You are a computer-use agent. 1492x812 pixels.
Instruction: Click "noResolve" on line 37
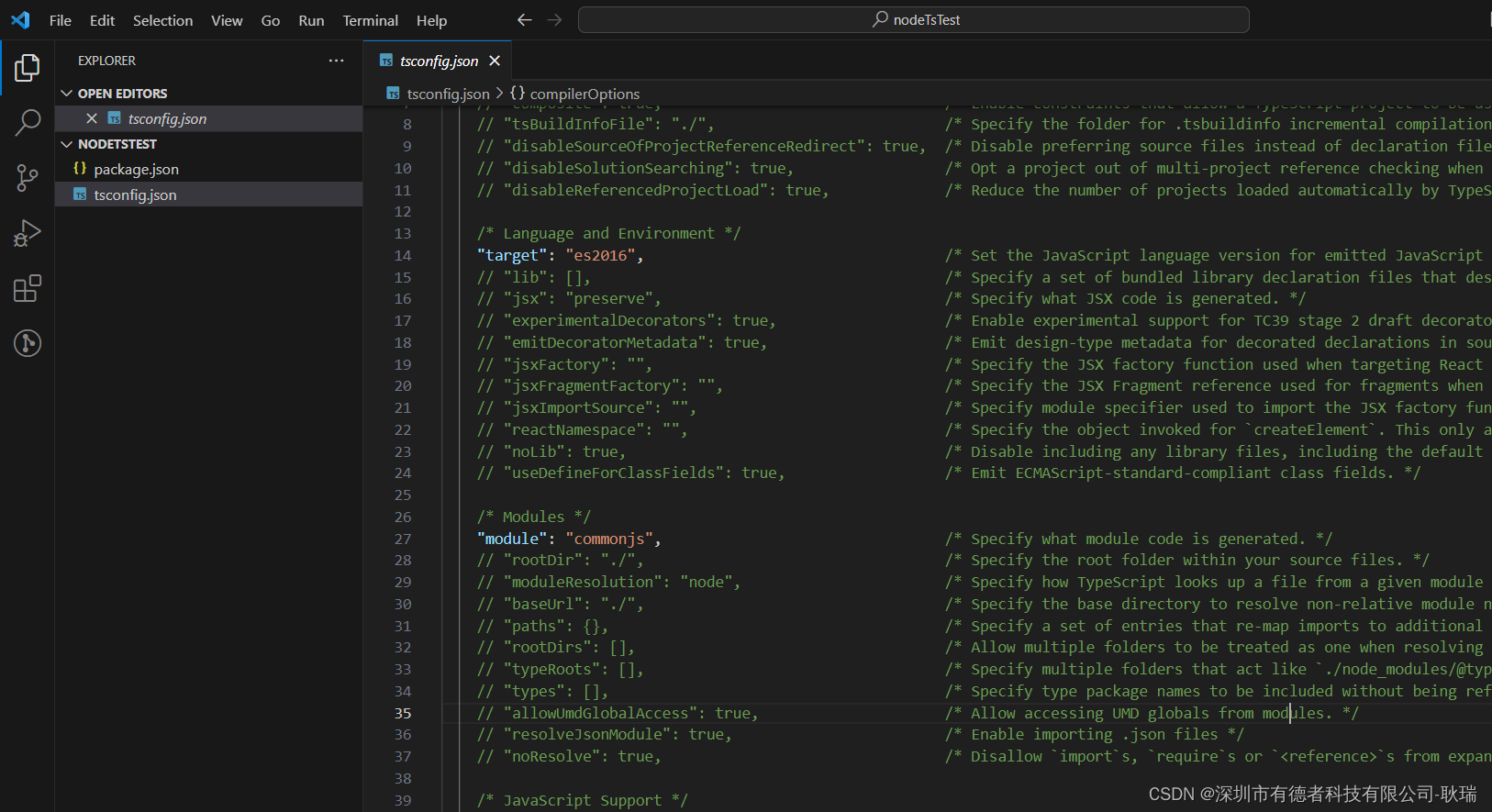pyautogui.click(x=551, y=756)
